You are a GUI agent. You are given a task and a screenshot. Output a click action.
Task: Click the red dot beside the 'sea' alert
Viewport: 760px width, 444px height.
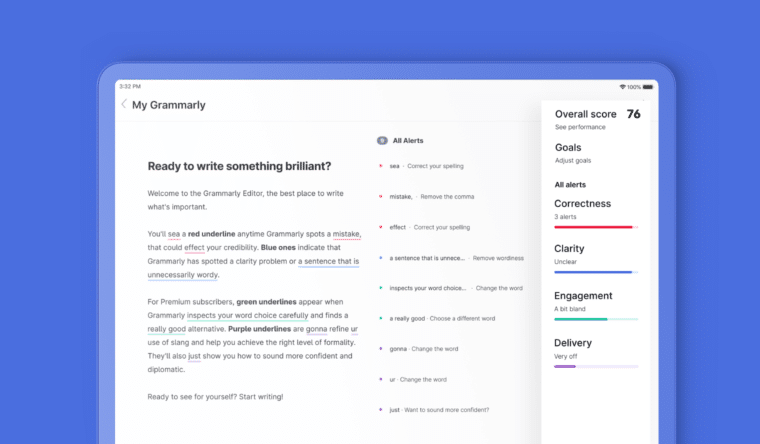[x=381, y=166]
